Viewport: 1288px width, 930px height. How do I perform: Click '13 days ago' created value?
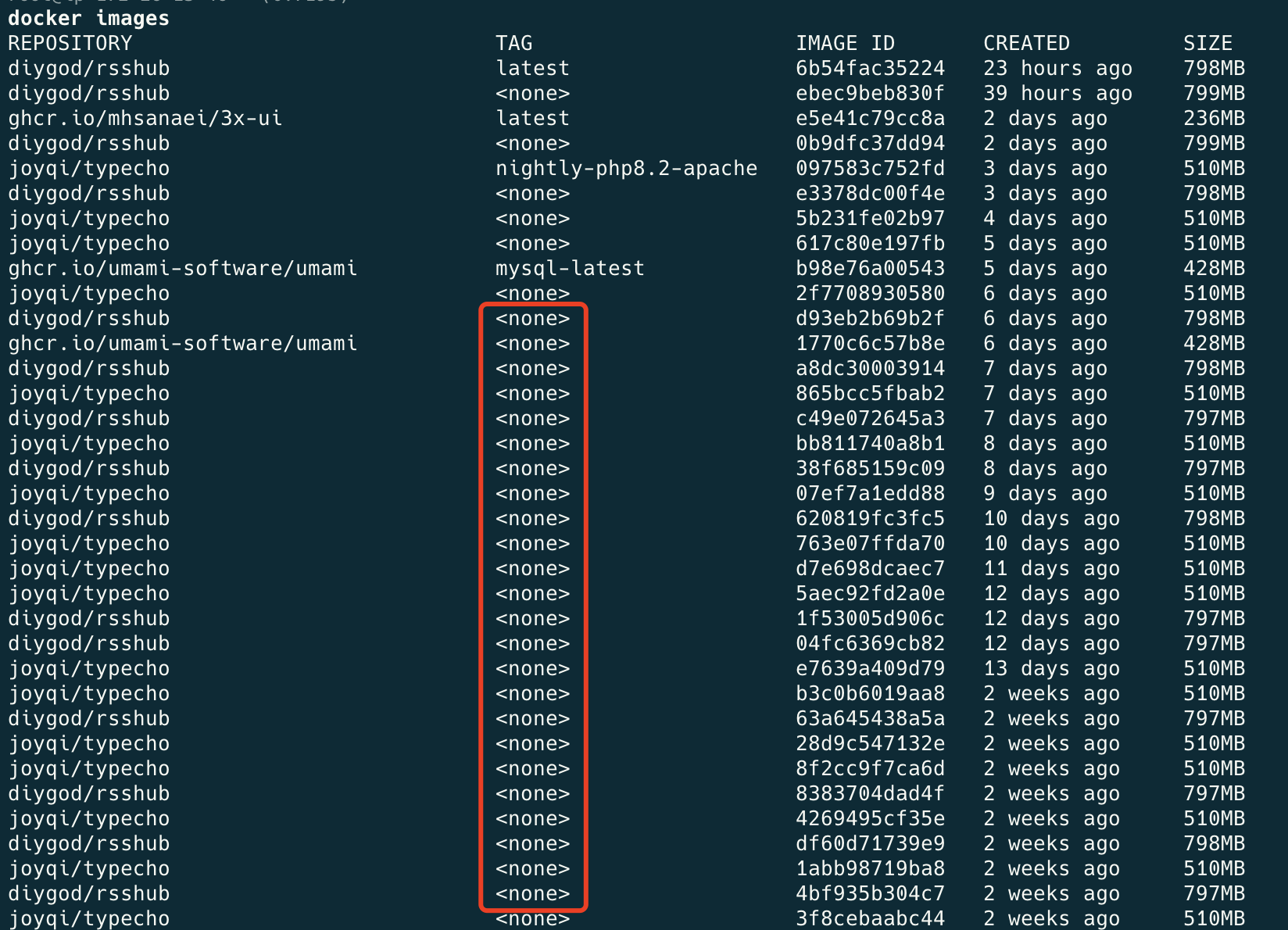(1051, 668)
